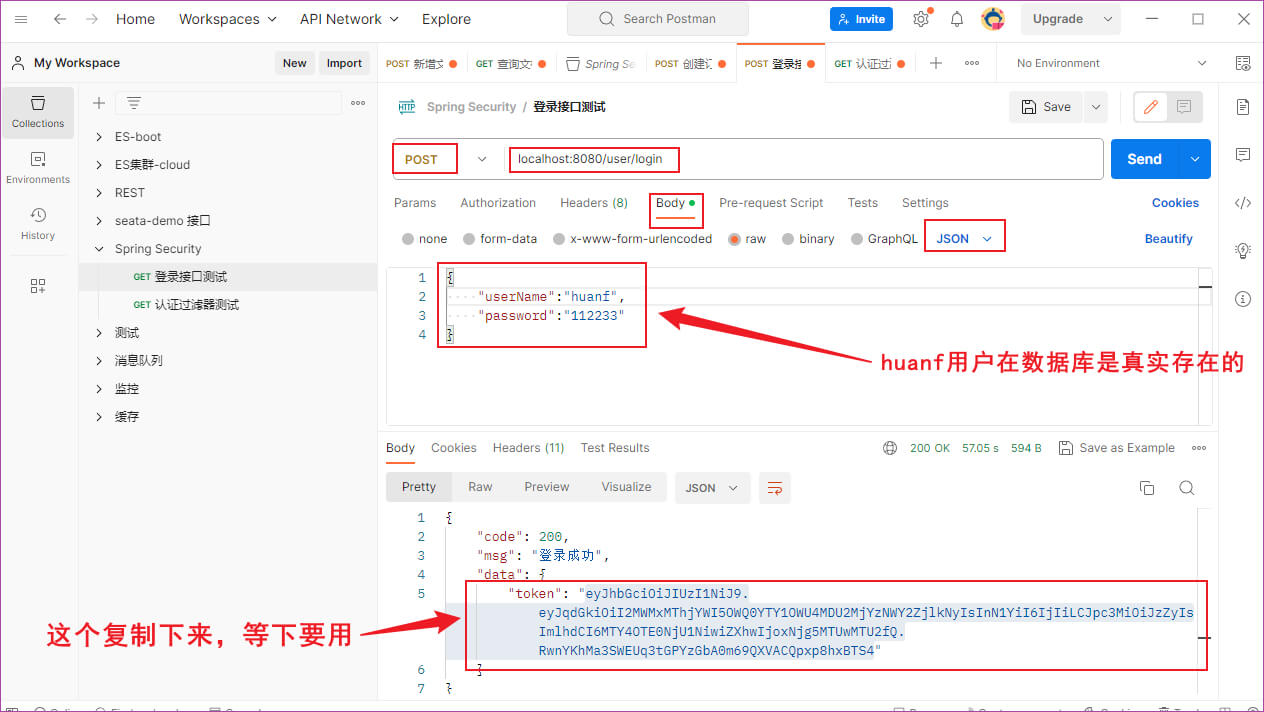
Task: Switch to response Raw view tab
Action: coord(480,487)
